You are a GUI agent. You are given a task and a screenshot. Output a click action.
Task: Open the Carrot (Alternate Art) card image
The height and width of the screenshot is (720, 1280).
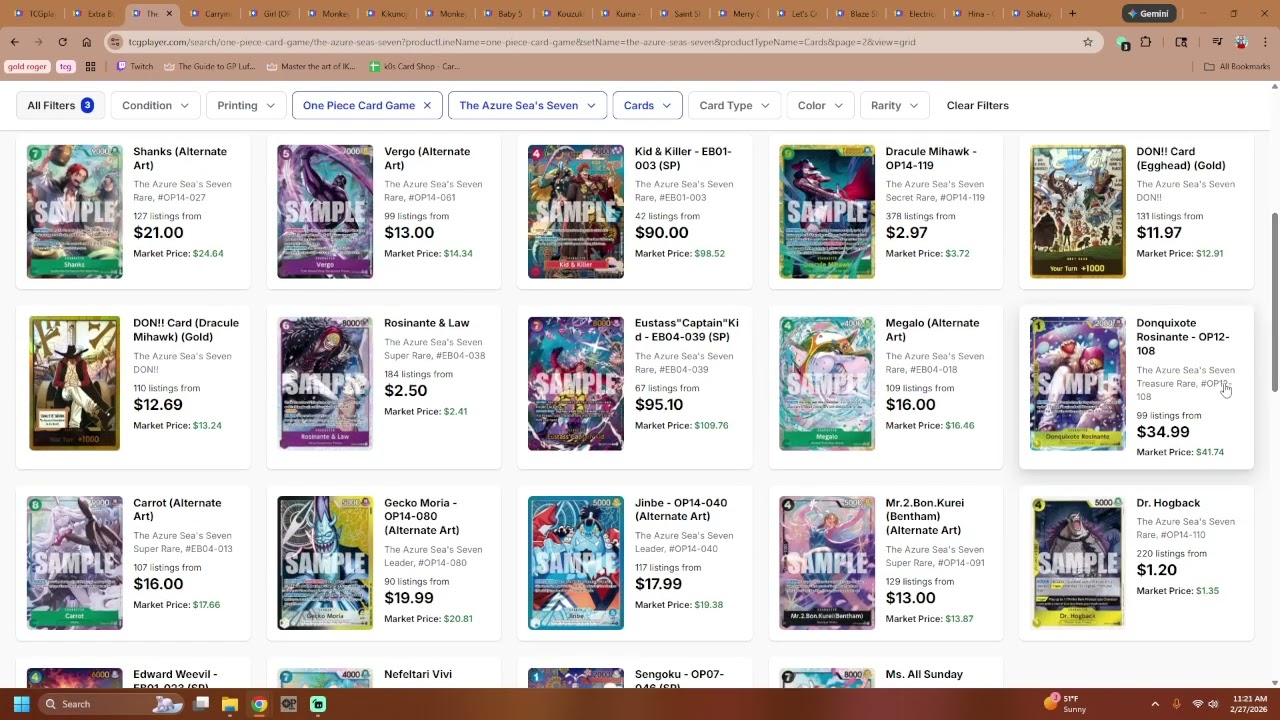click(74, 563)
